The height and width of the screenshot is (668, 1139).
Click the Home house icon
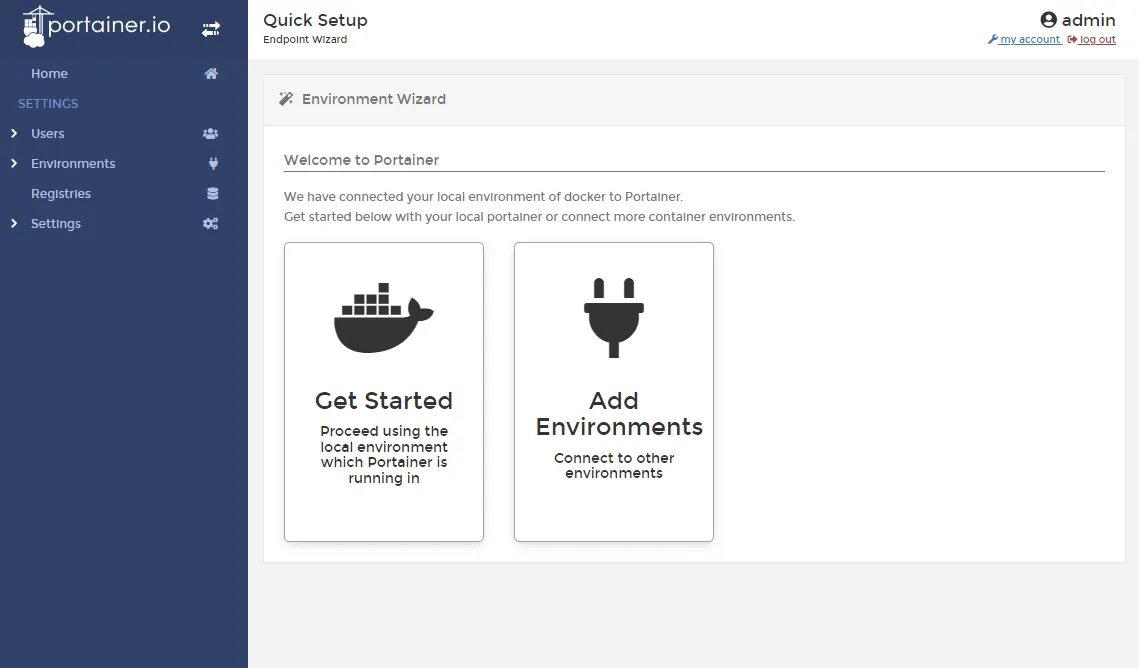click(211, 73)
